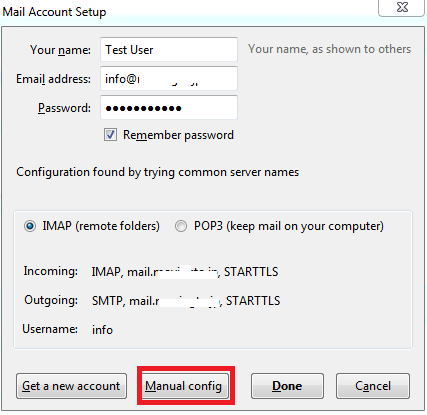Click the IMAP (remote folders) label text
This screenshot has height=415, width=427.
pyautogui.click(x=101, y=226)
